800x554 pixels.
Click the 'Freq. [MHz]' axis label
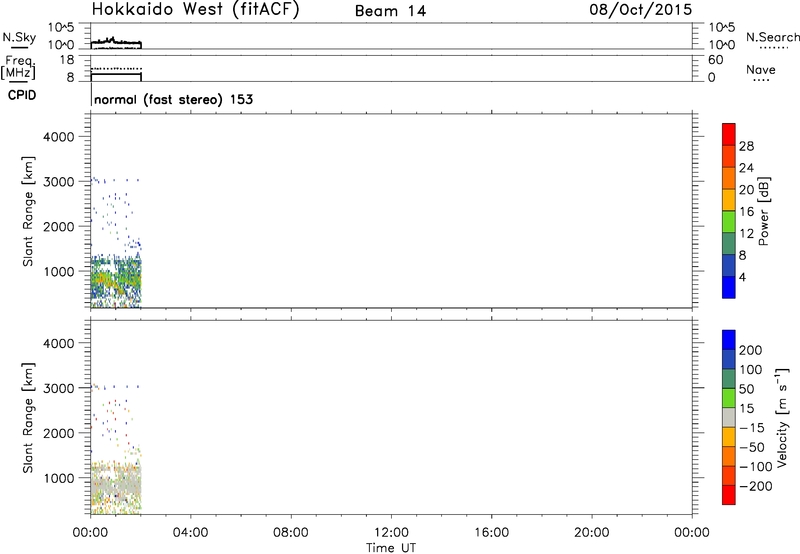tap(18, 68)
